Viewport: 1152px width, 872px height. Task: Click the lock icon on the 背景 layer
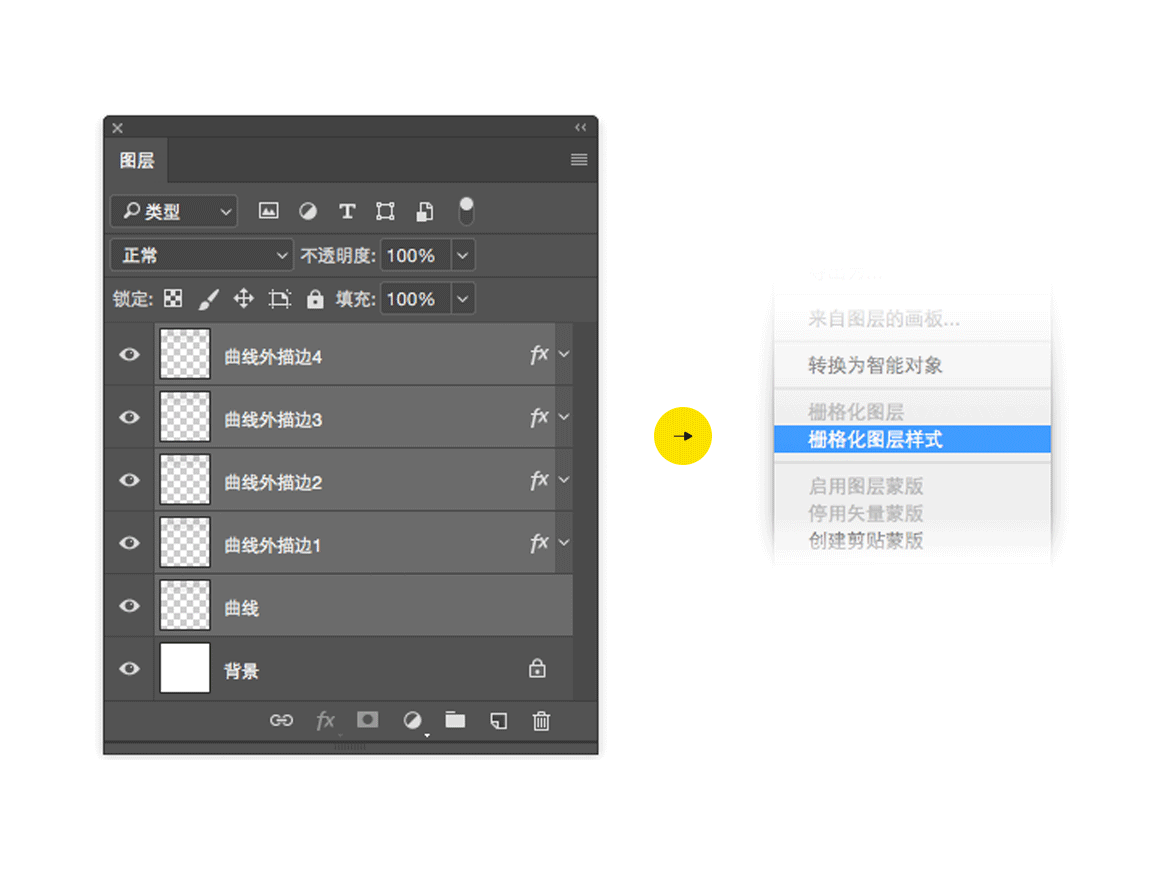(537, 669)
